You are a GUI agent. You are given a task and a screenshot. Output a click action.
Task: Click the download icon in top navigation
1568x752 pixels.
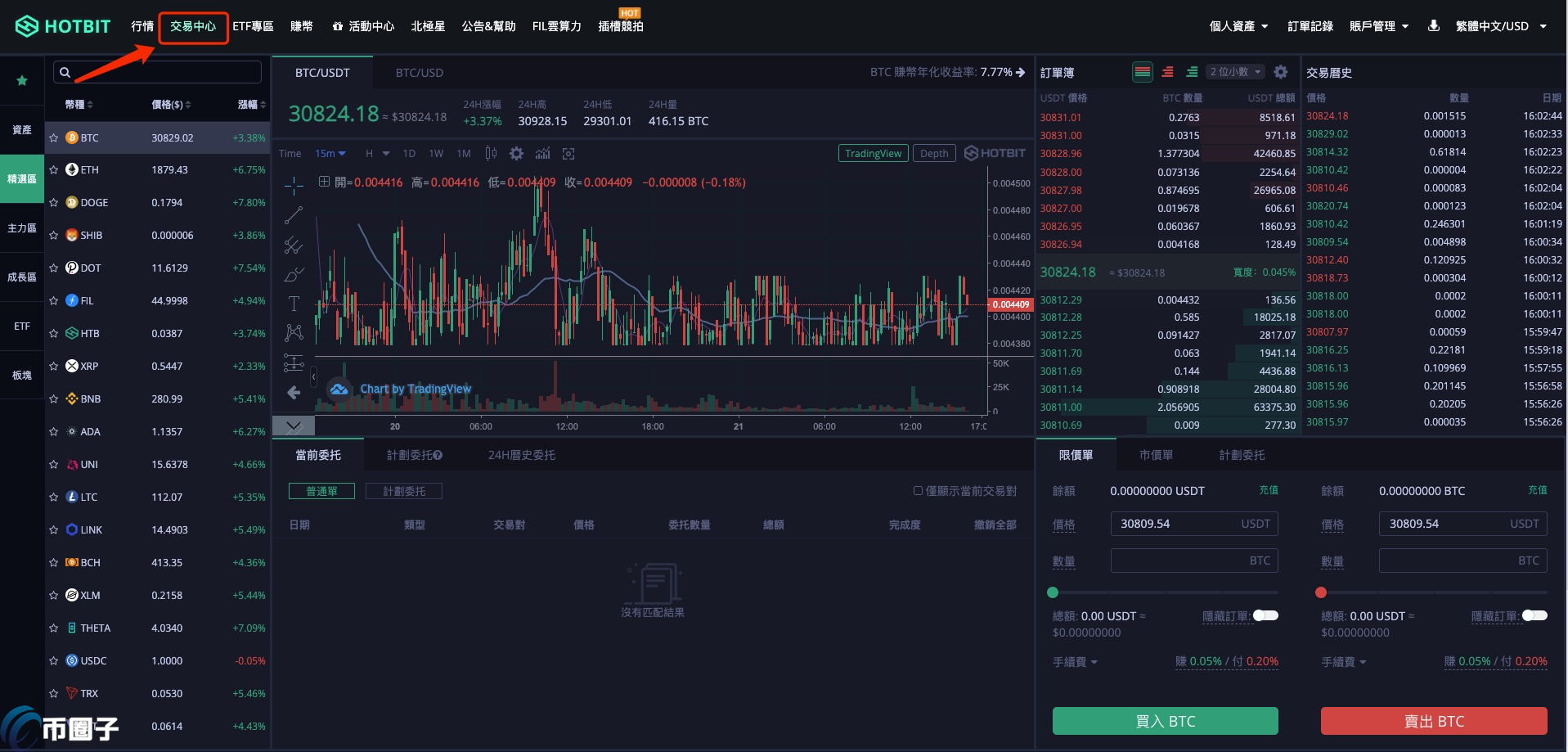click(1433, 26)
